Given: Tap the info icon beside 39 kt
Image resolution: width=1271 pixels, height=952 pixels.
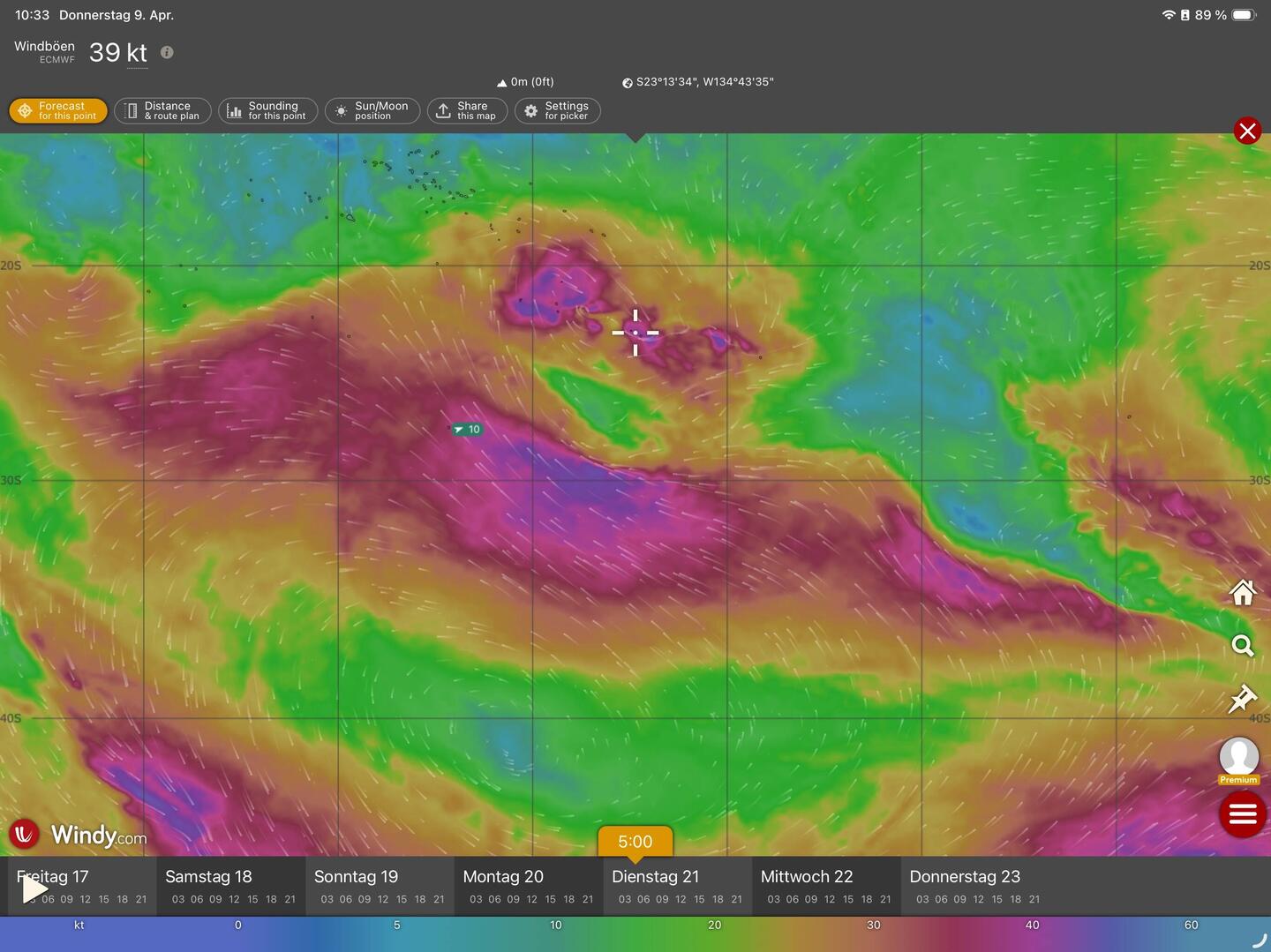Looking at the screenshot, I should (x=167, y=53).
